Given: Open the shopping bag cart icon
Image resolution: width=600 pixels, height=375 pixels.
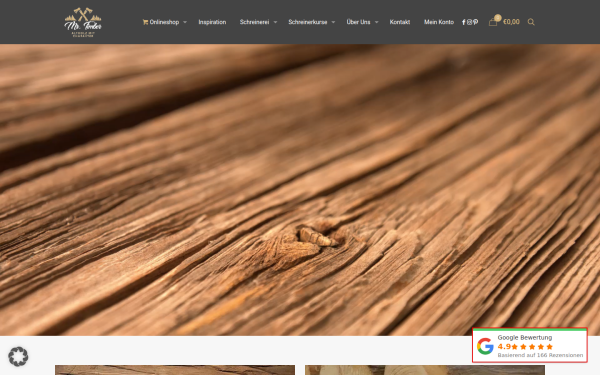Looking at the screenshot, I should click(493, 22).
